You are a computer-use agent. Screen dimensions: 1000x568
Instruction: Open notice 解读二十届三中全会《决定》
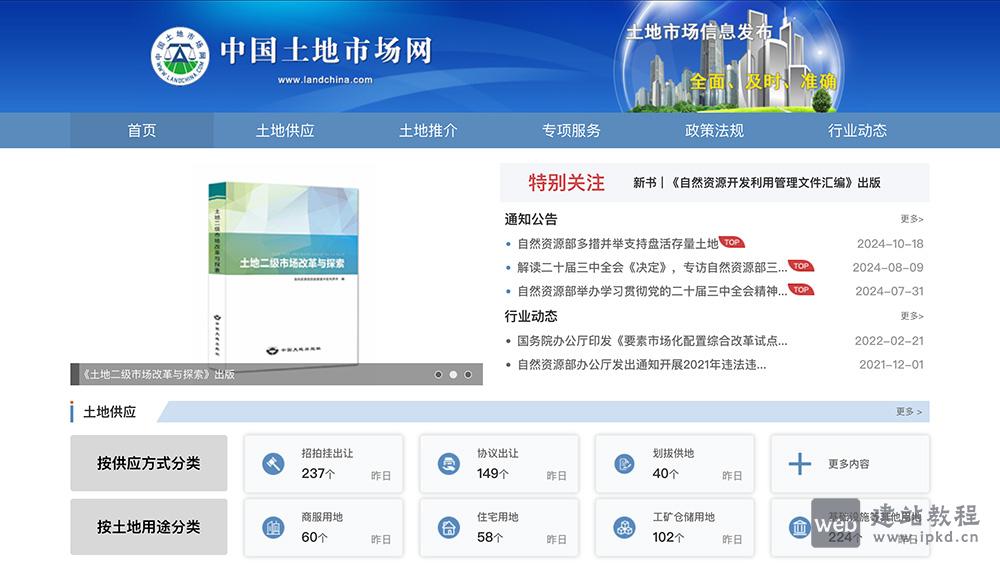point(652,267)
